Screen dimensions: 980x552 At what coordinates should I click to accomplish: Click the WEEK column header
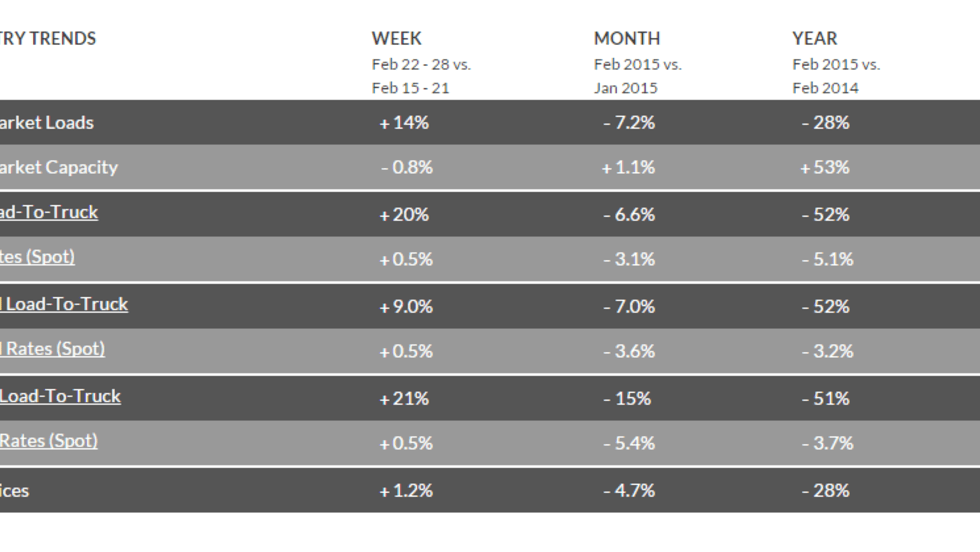(x=397, y=39)
